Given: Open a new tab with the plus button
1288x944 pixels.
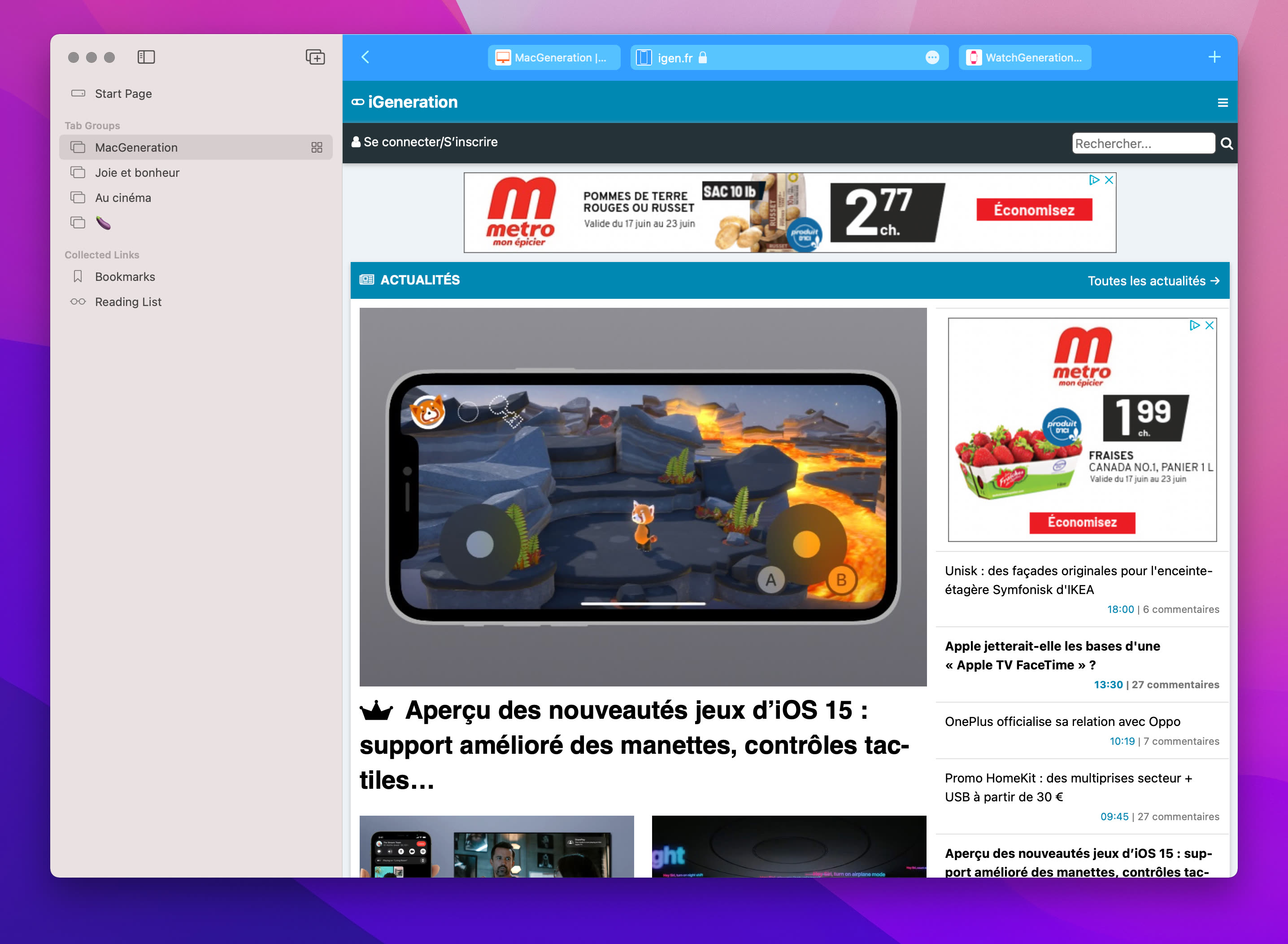Looking at the screenshot, I should (x=1214, y=57).
